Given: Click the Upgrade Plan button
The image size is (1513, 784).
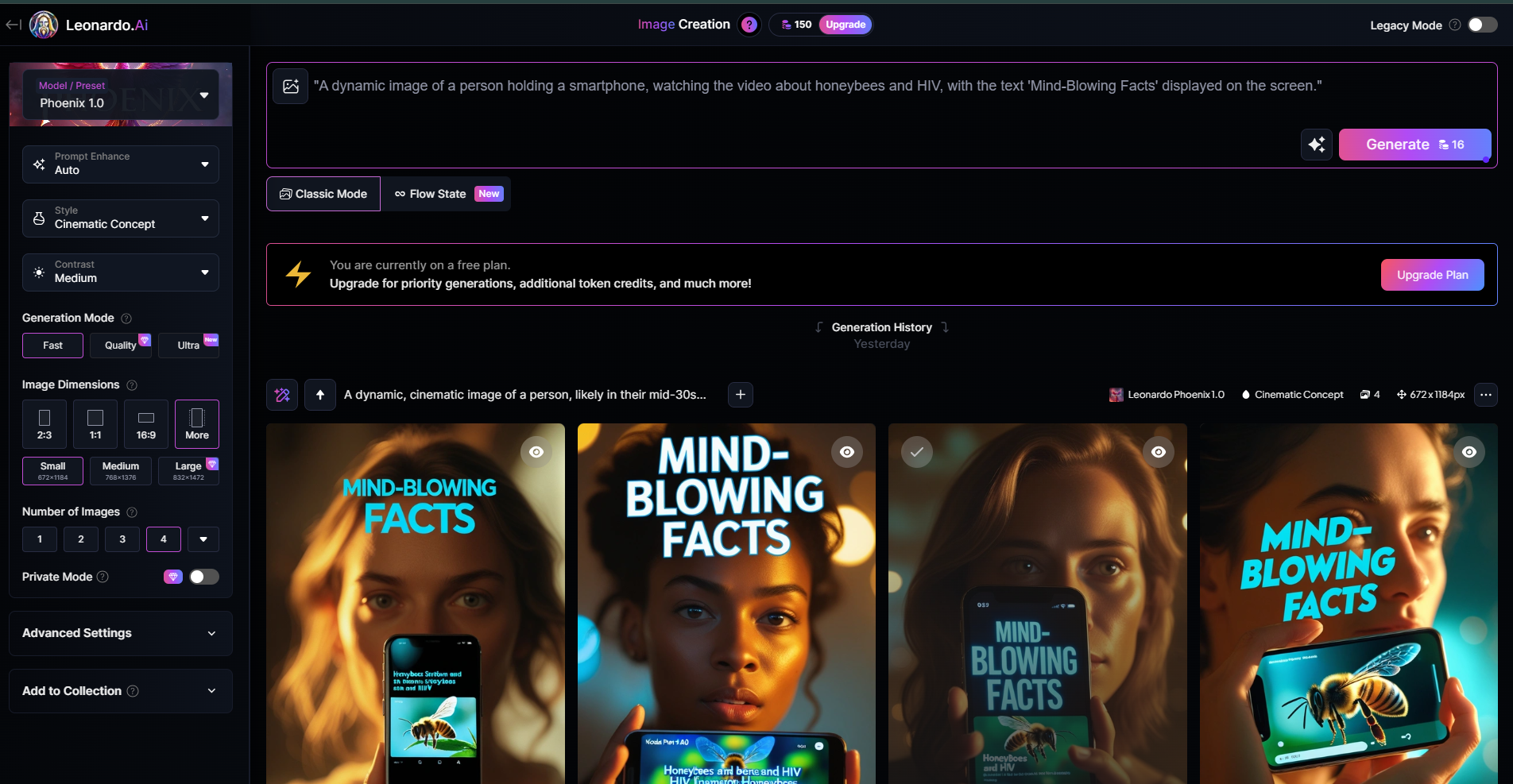Looking at the screenshot, I should [x=1432, y=275].
